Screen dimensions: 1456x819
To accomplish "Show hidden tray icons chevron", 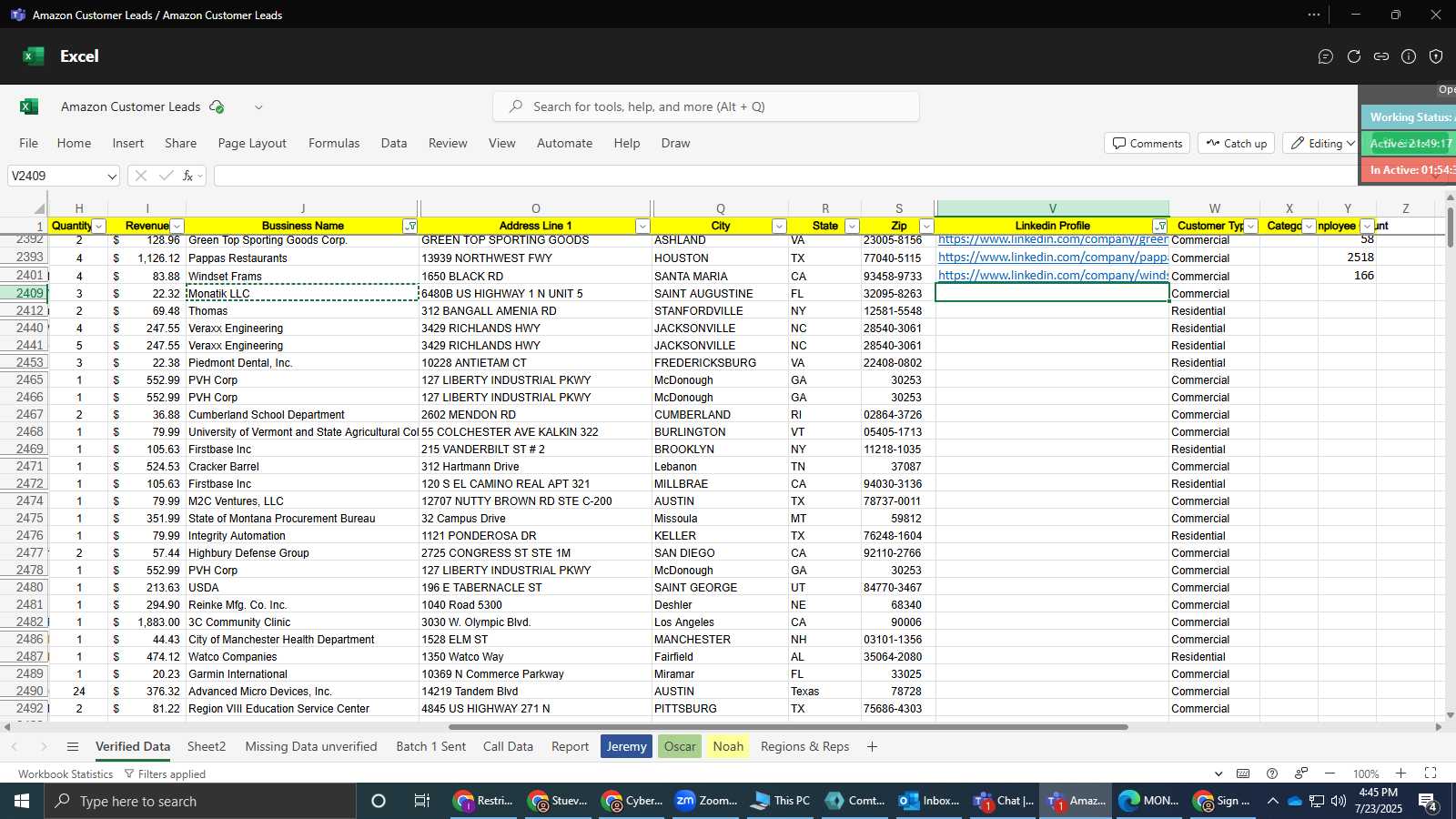I will coord(1272,801).
